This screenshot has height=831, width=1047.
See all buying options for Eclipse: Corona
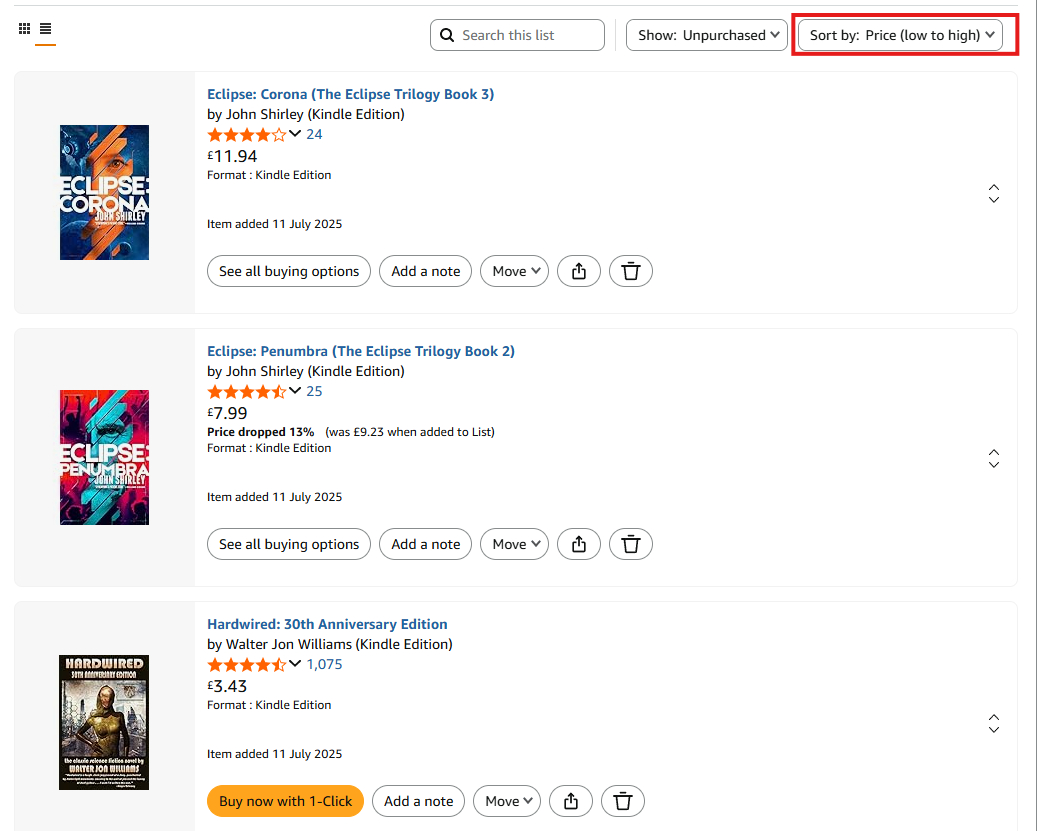(288, 271)
